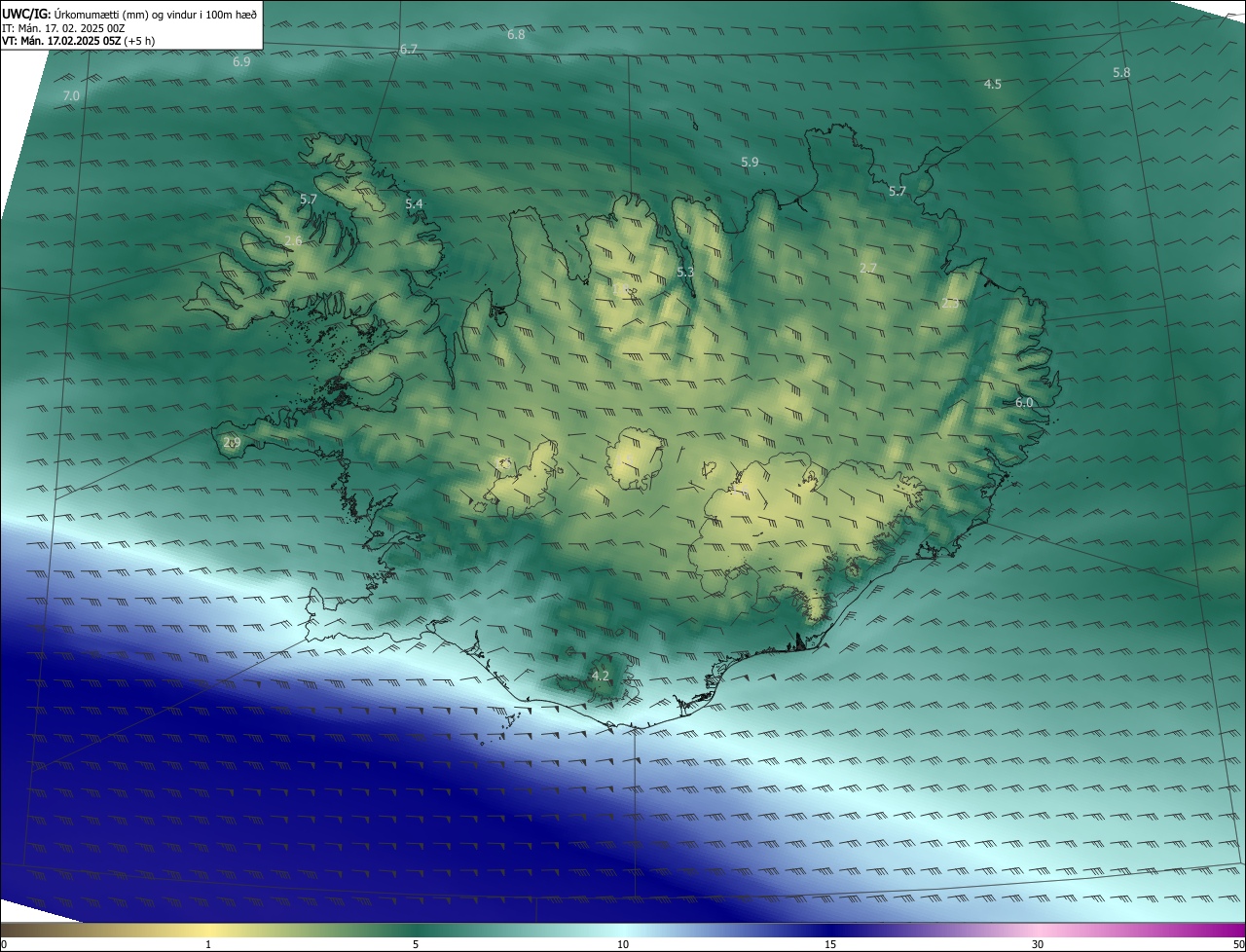
Task: Click the '10' tick on the color scale
Action: click(623, 945)
